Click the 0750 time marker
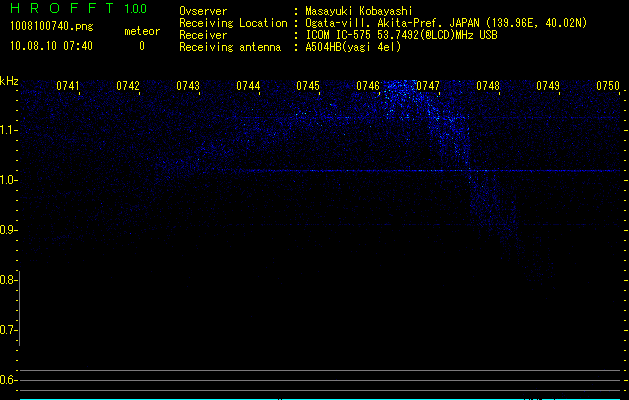The image size is (629, 400). (608, 86)
